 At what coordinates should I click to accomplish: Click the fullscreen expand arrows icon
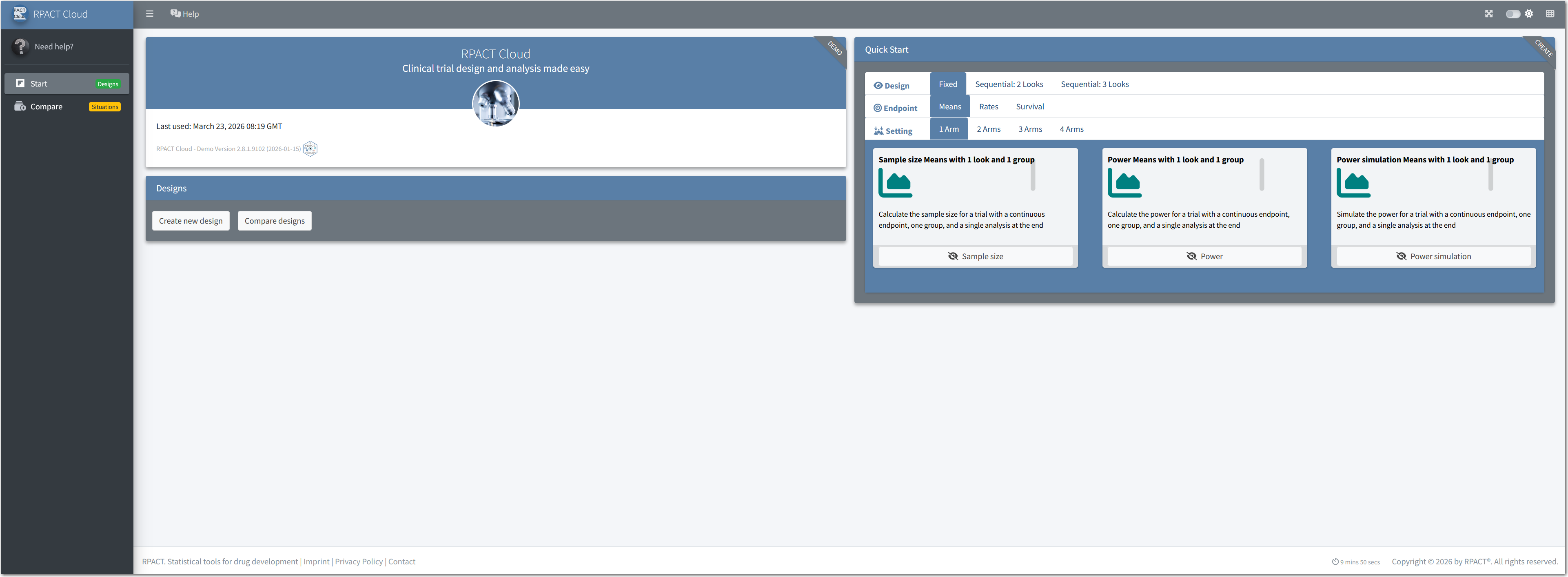click(1488, 14)
